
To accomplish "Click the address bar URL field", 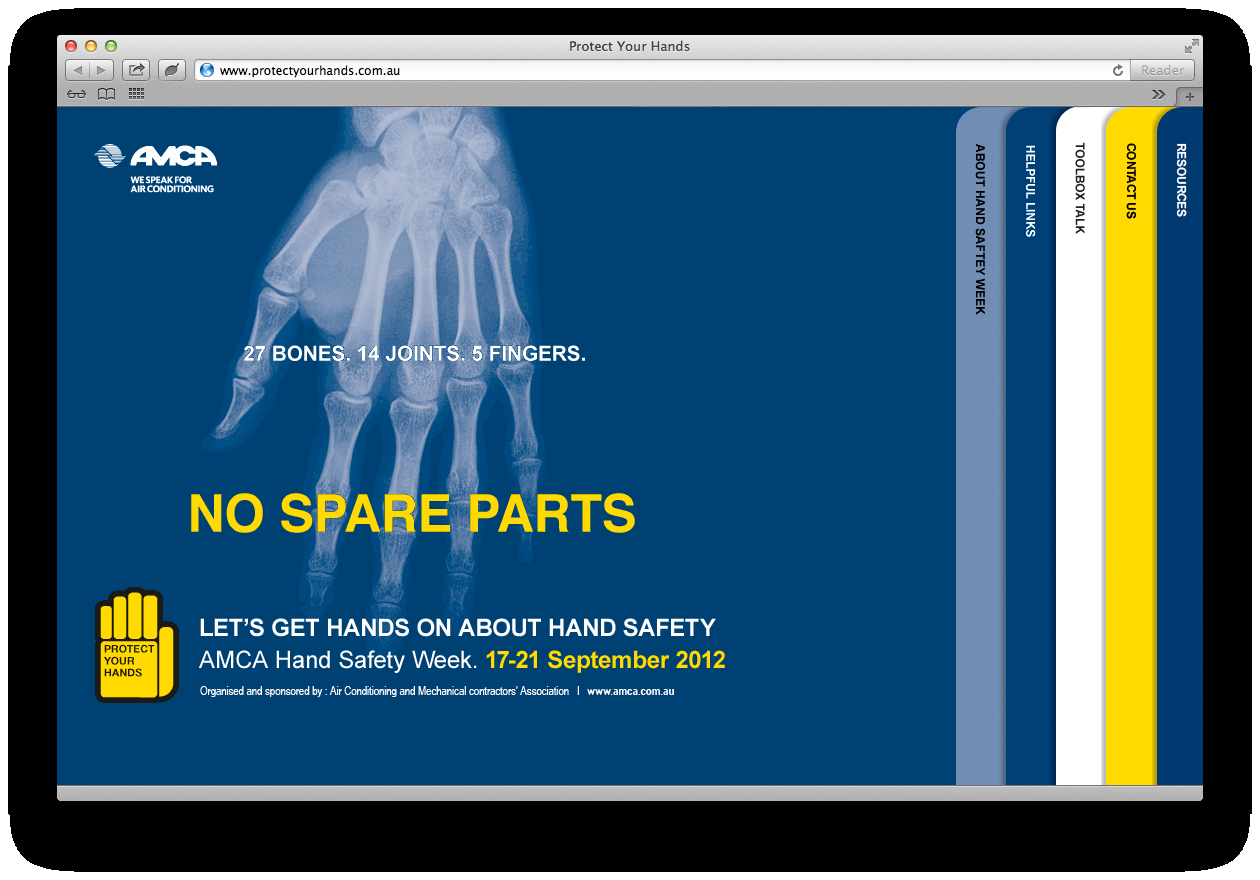I will coord(662,70).
